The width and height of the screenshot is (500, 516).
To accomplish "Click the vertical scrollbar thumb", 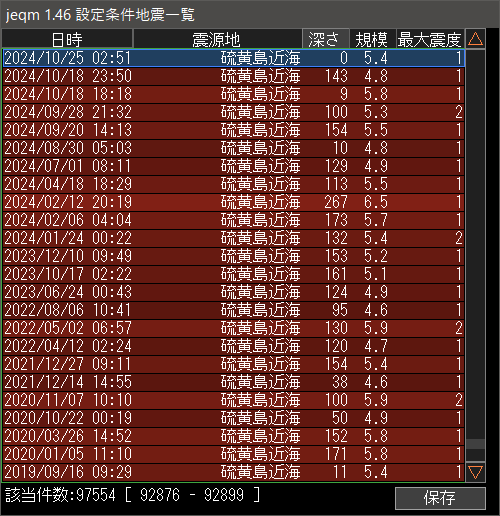I will [475, 444].
